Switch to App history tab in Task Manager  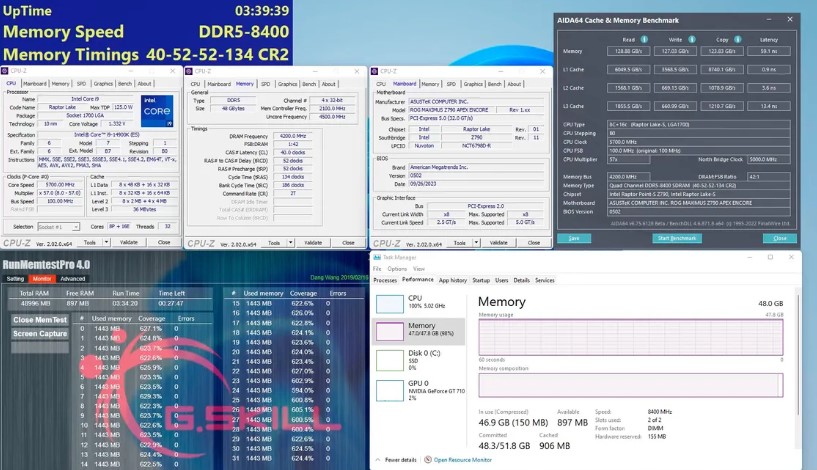pyautogui.click(x=453, y=280)
